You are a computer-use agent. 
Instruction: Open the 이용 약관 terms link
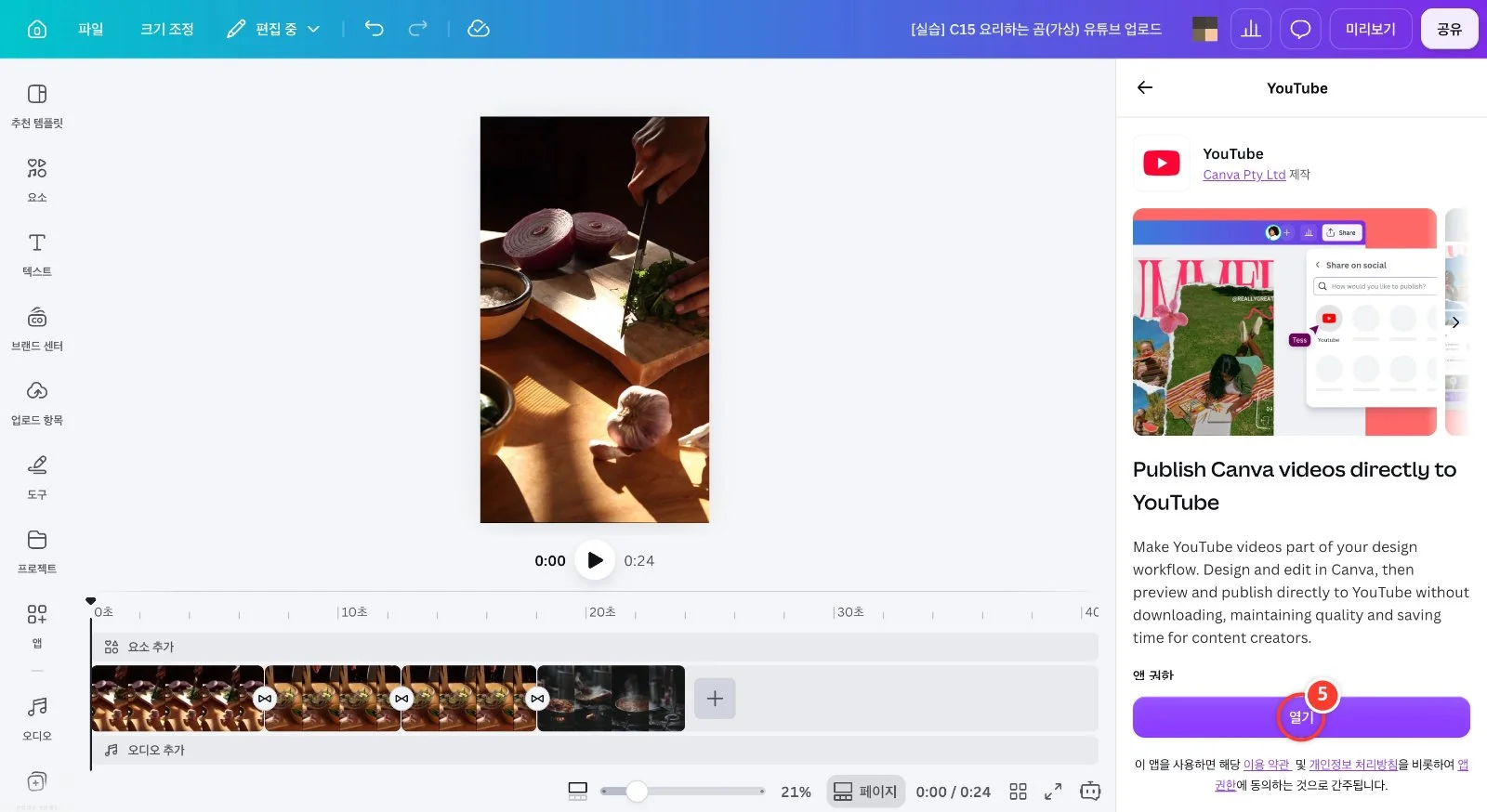pos(1267,765)
